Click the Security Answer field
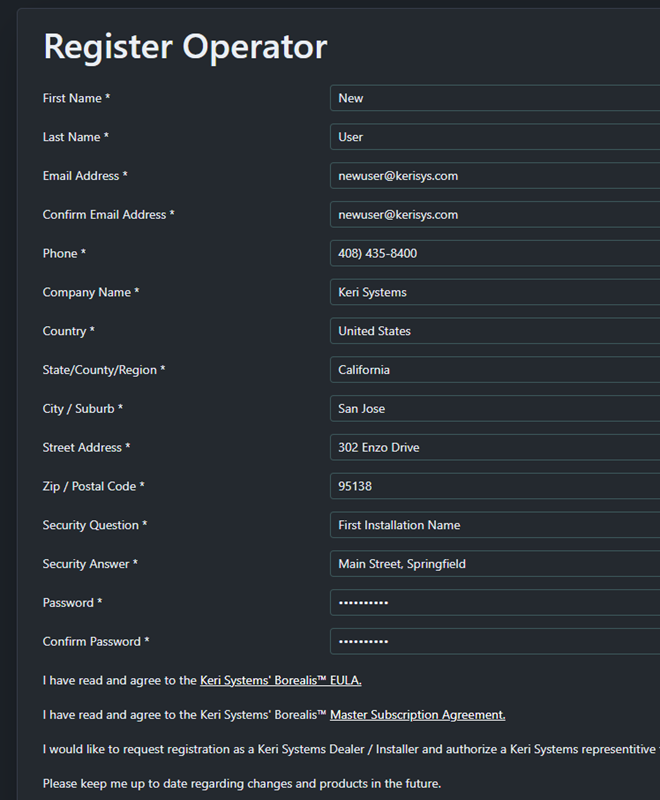660x800 pixels. click(495, 563)
